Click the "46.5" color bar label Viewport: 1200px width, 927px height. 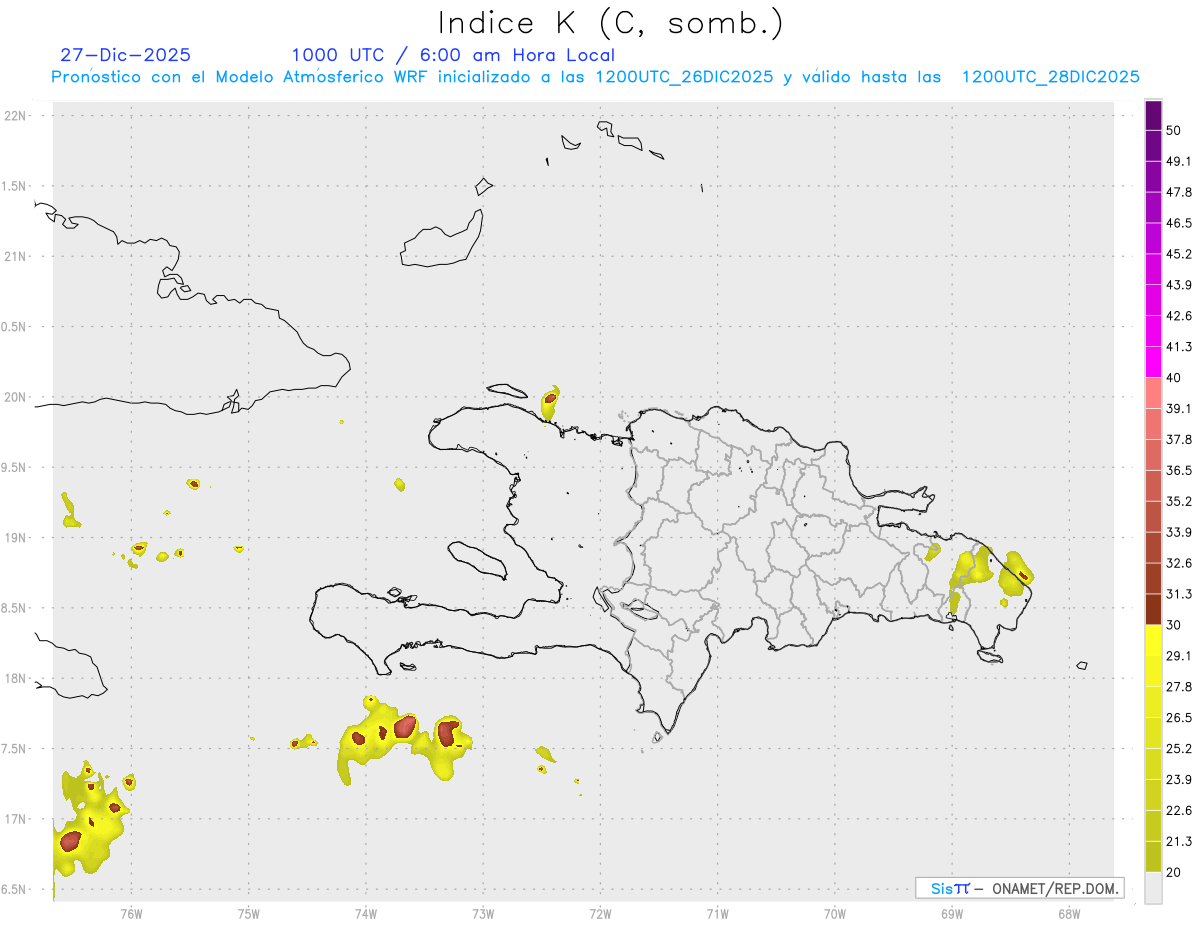tap(1179, 223)
